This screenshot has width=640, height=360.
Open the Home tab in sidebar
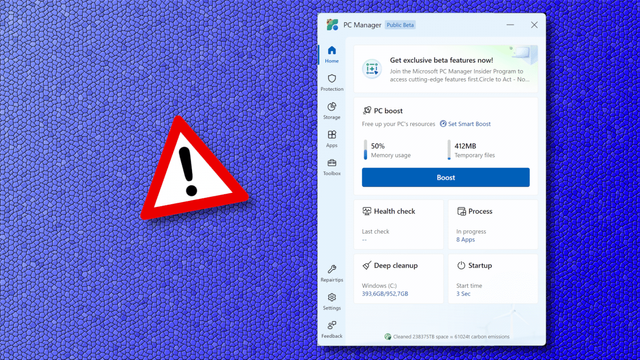click(331, 54)
